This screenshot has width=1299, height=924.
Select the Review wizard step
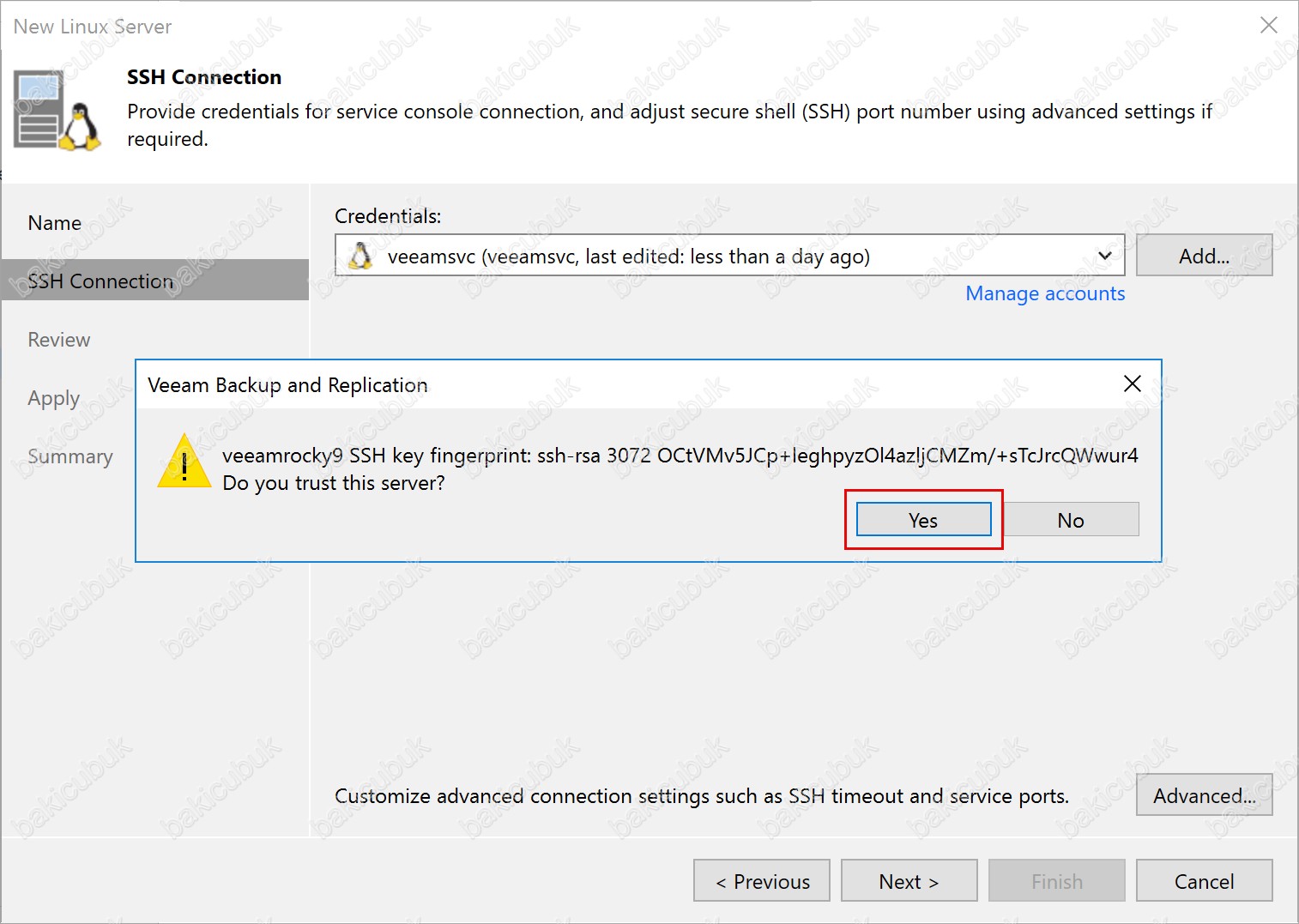pyautogui.click(x=59, y=340)
